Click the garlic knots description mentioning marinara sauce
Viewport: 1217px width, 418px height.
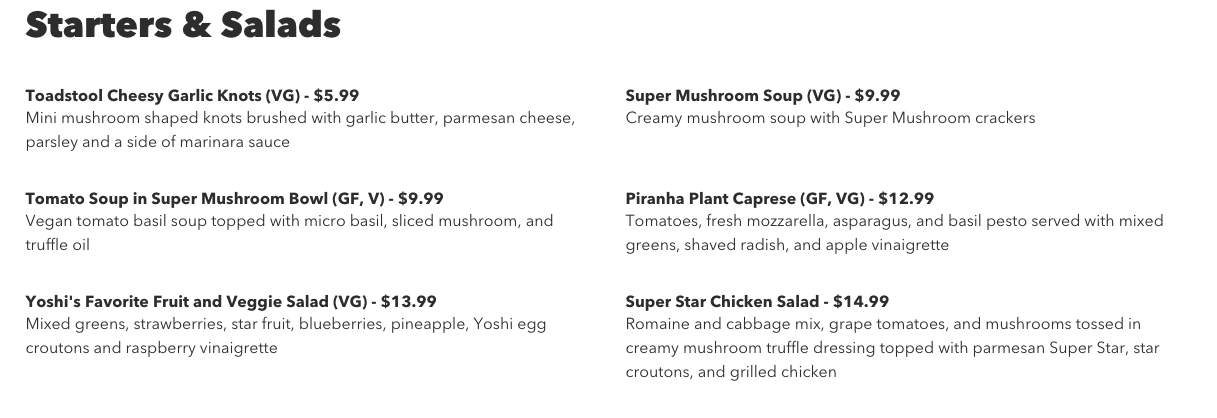(300, 130)
